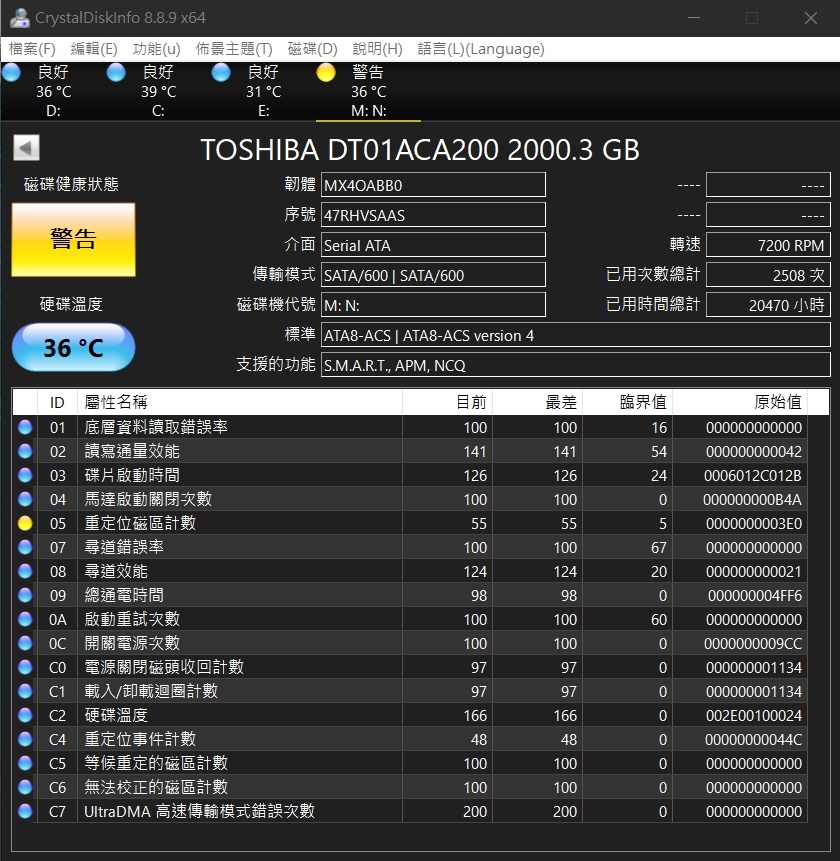
Task: Click the serial number field 47RHVSAAS
Action: coord(433,215)
